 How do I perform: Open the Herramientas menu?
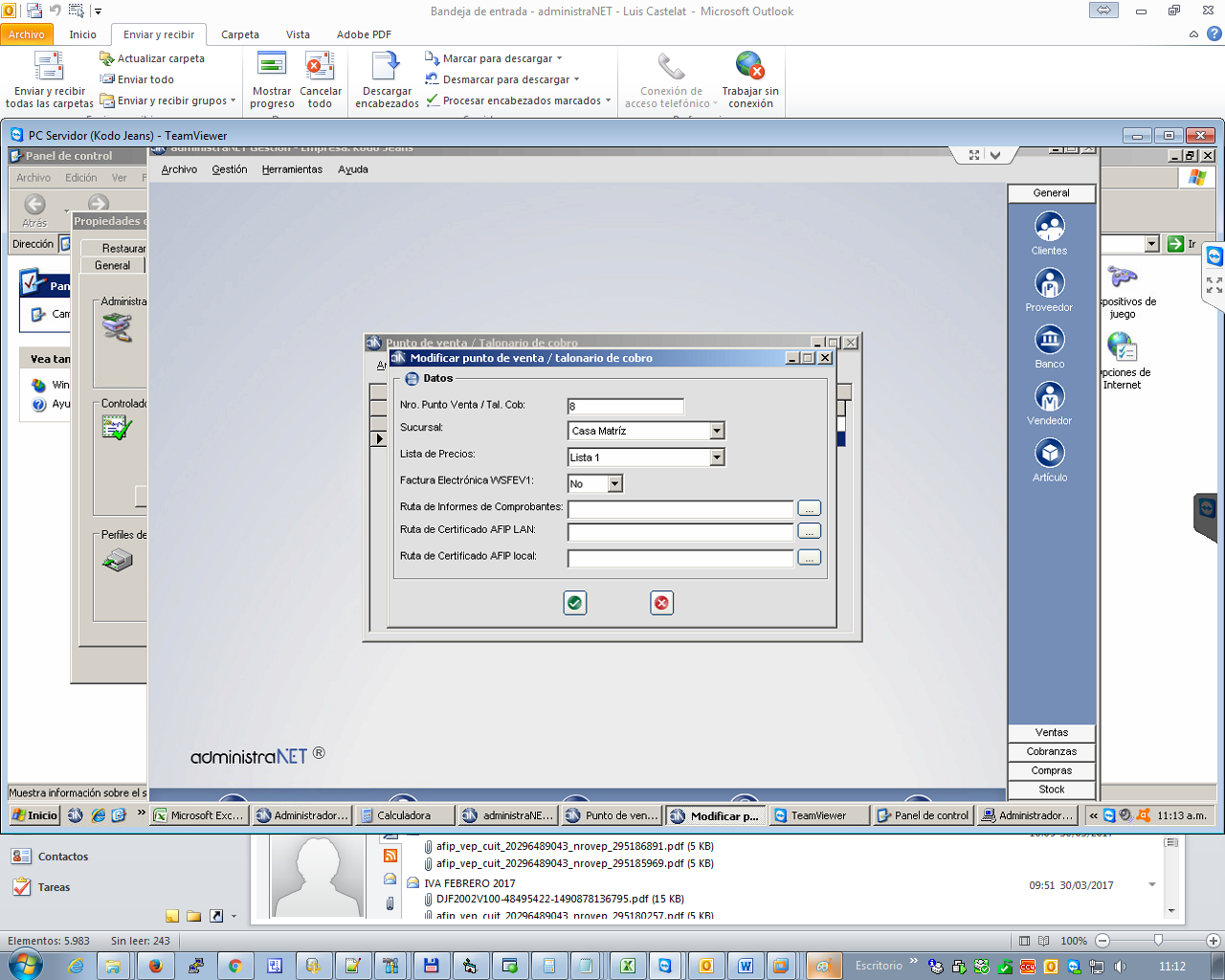[x=292, y=169]
